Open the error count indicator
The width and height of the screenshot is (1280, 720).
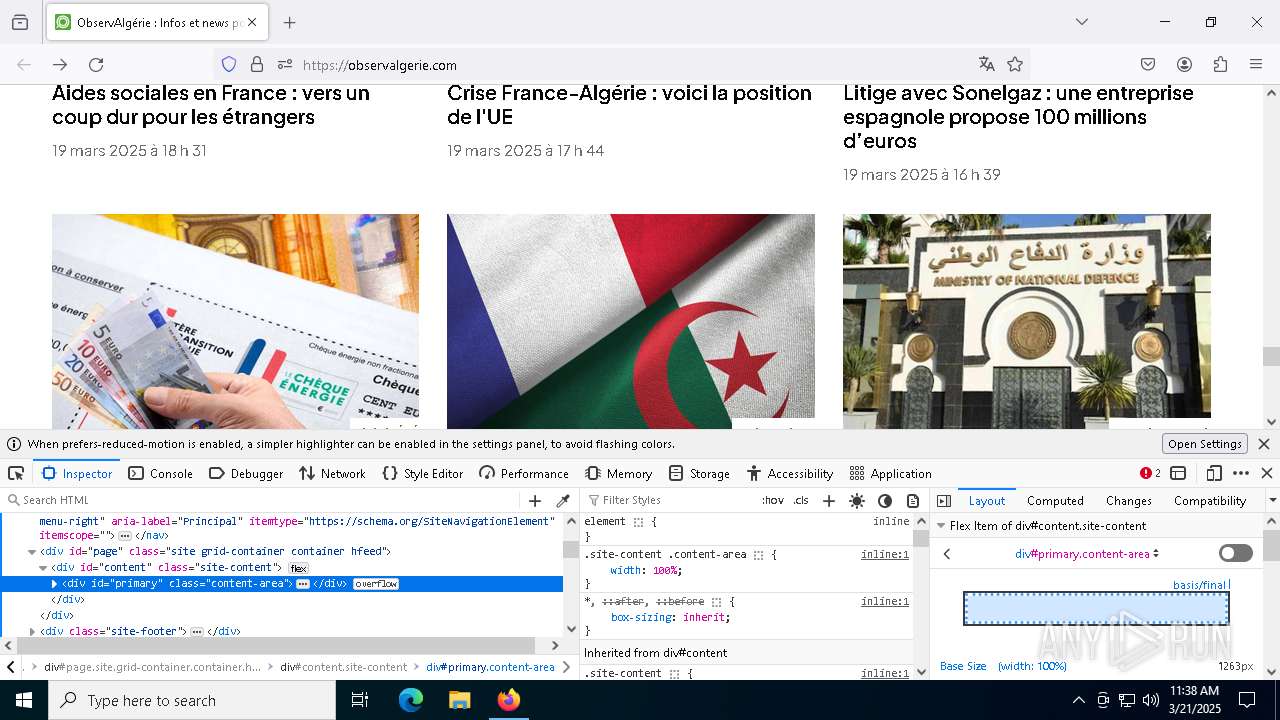[1151, 473]
